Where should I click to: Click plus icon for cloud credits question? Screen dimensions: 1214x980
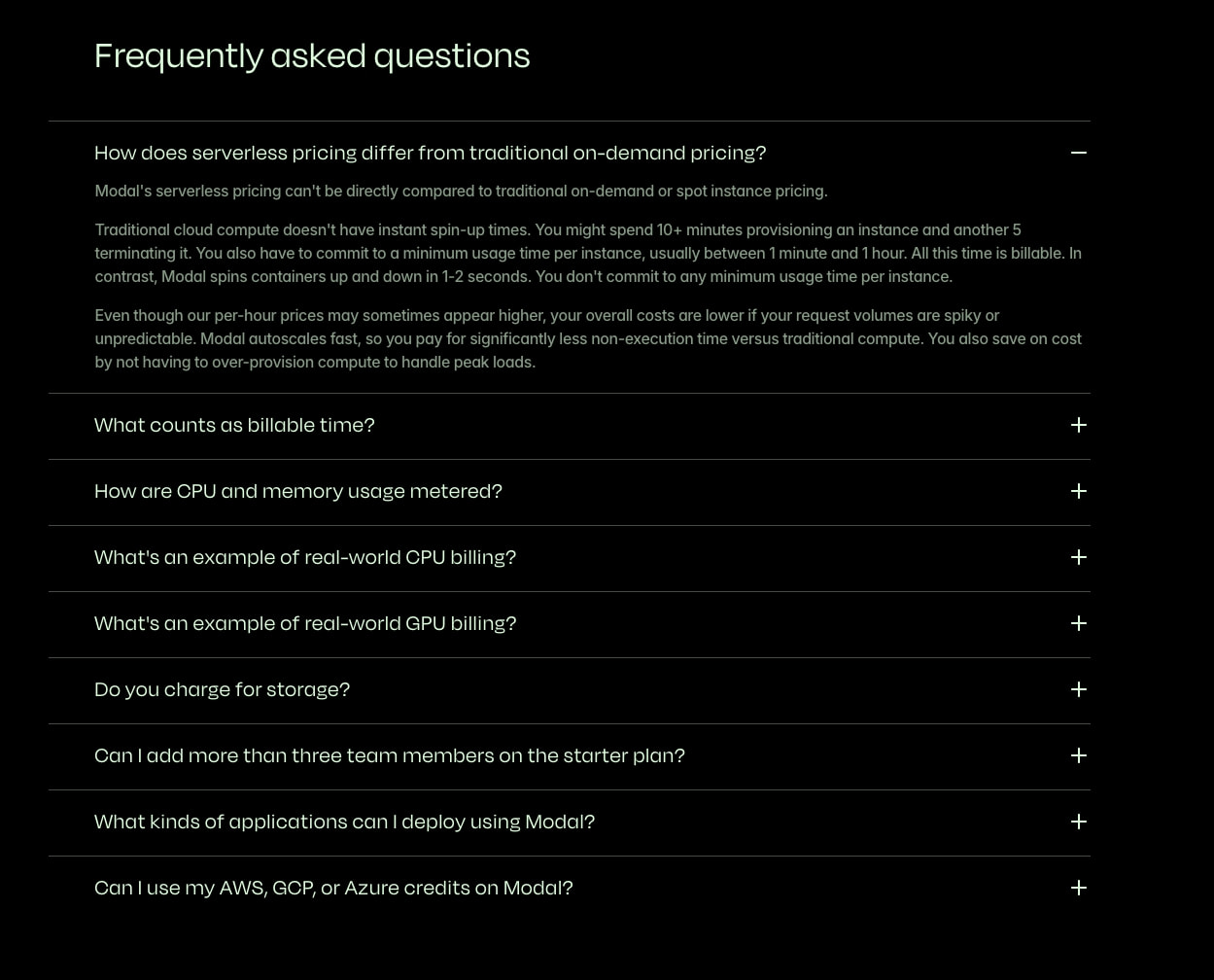1078,888
